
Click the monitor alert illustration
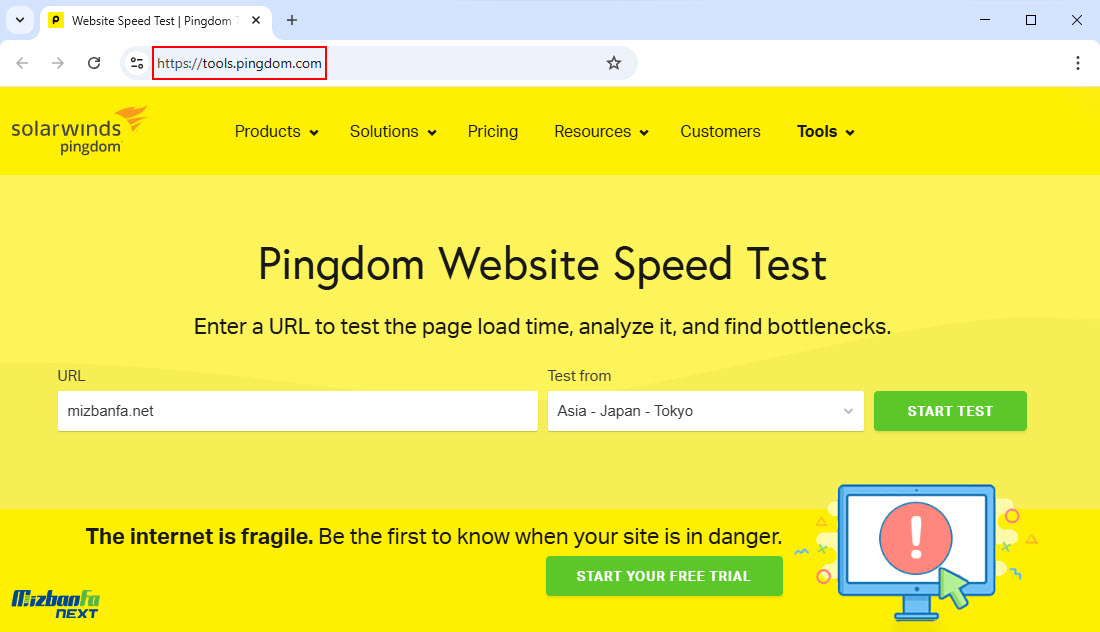tap(916, 551)
